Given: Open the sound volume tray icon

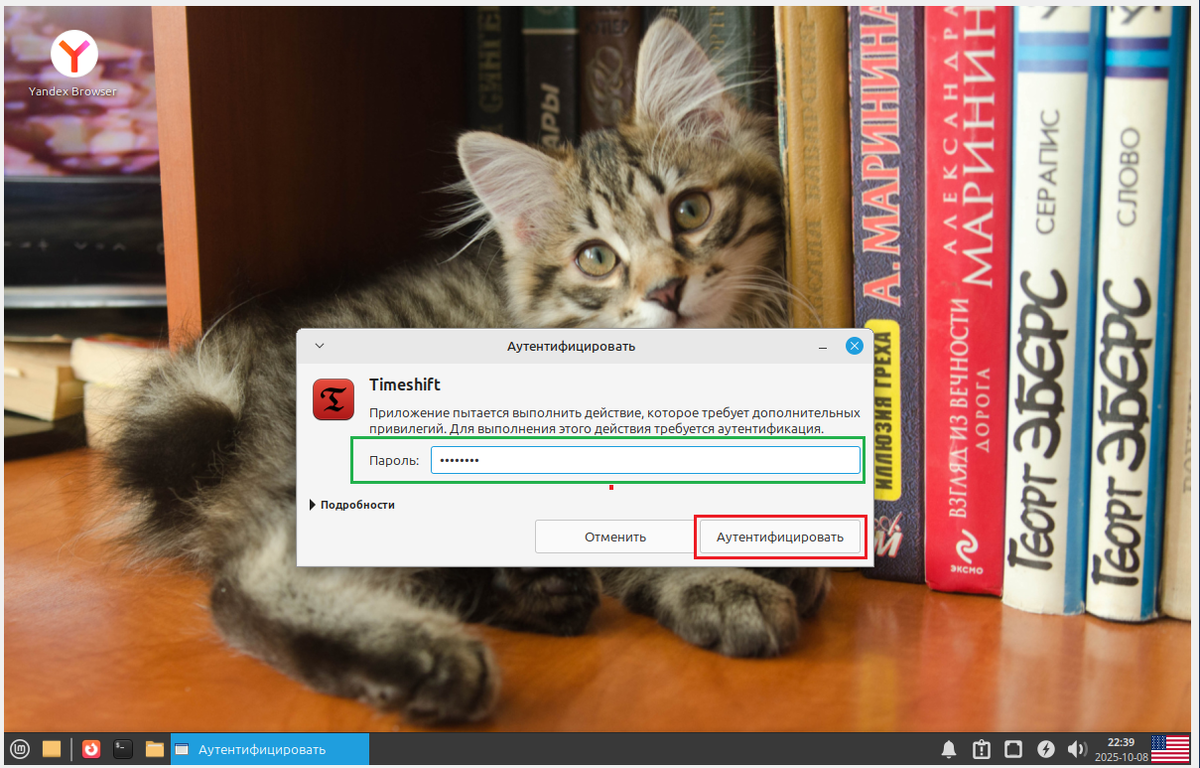Looking at the screenshot, I should (1077, 749).
